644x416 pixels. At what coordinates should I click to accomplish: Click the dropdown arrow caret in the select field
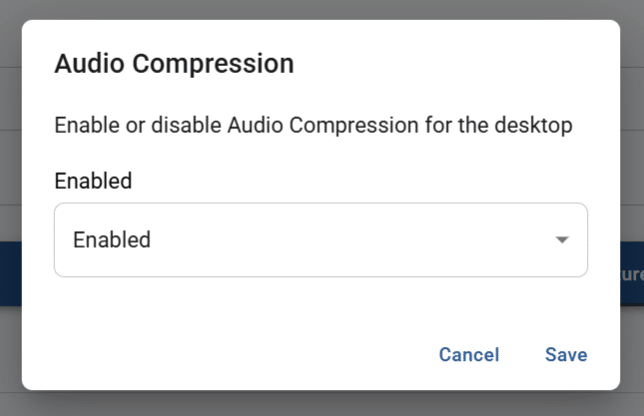[x=562, y=240]
